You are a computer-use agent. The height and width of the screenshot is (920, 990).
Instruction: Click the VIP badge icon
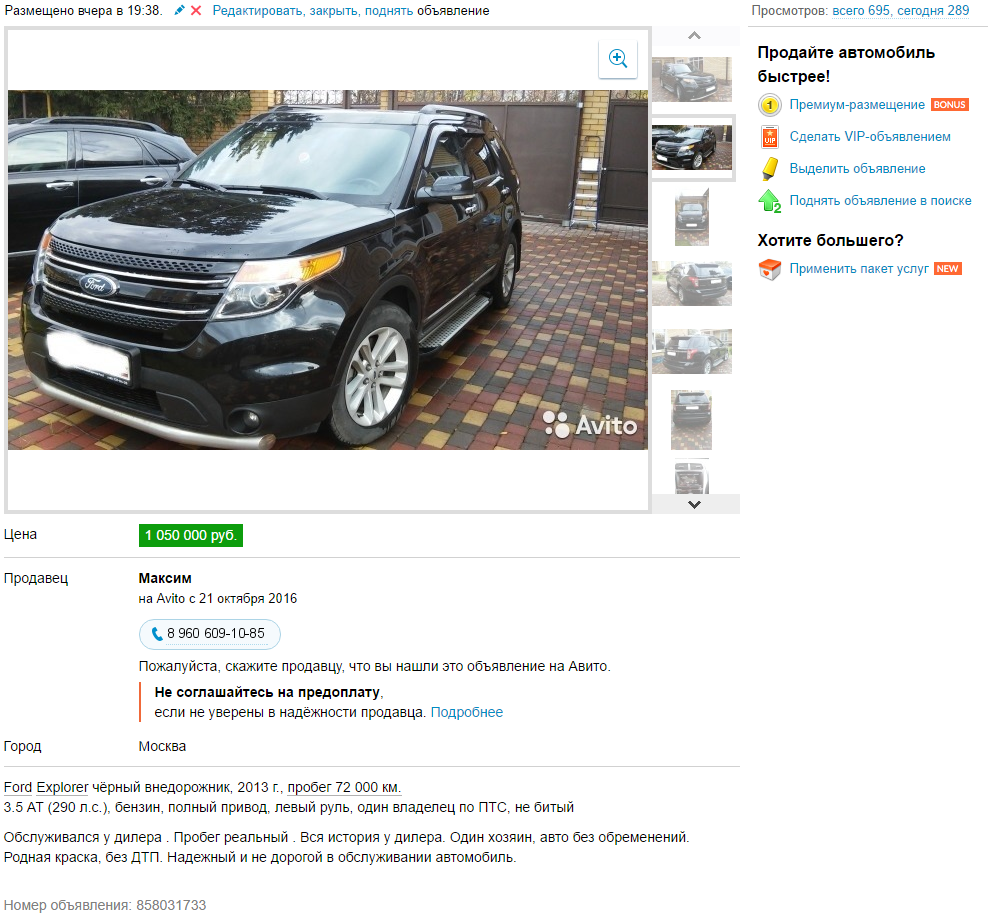pyautogui.click(x=770, y=136)
